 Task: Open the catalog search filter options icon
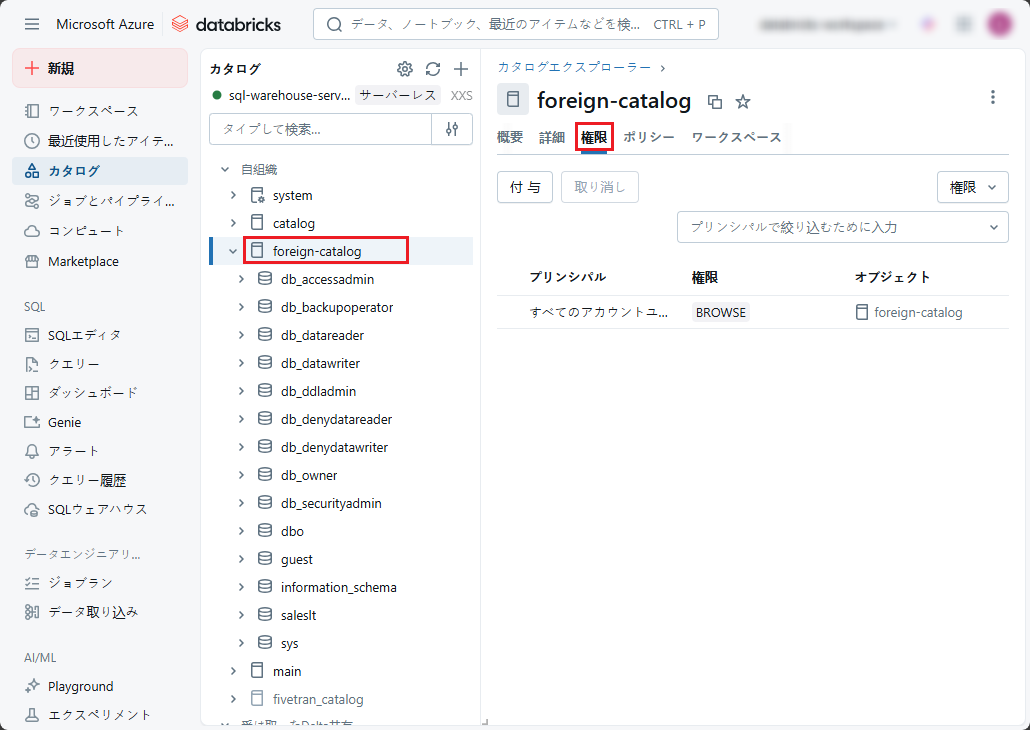coord(452,129)
